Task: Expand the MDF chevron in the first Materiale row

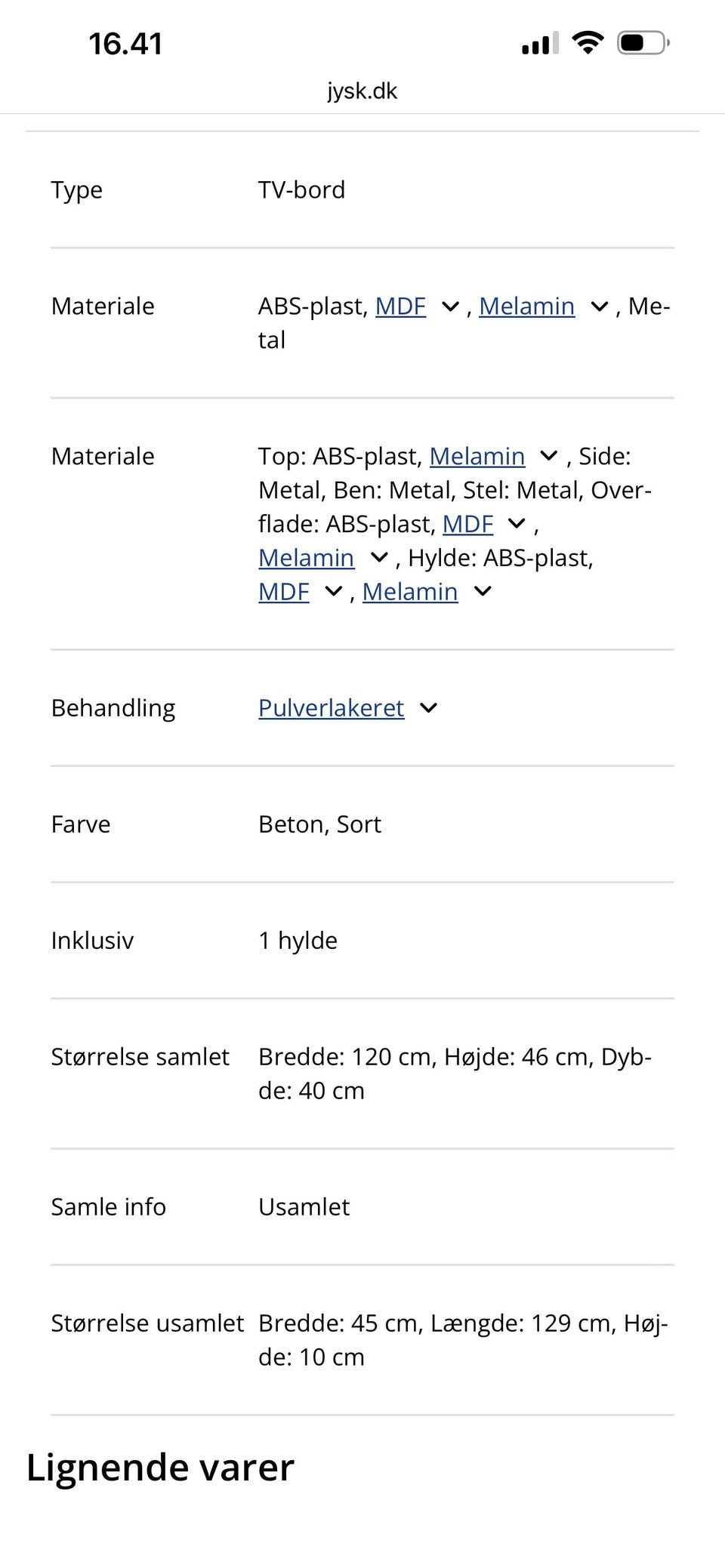Action: coord(449,307)
